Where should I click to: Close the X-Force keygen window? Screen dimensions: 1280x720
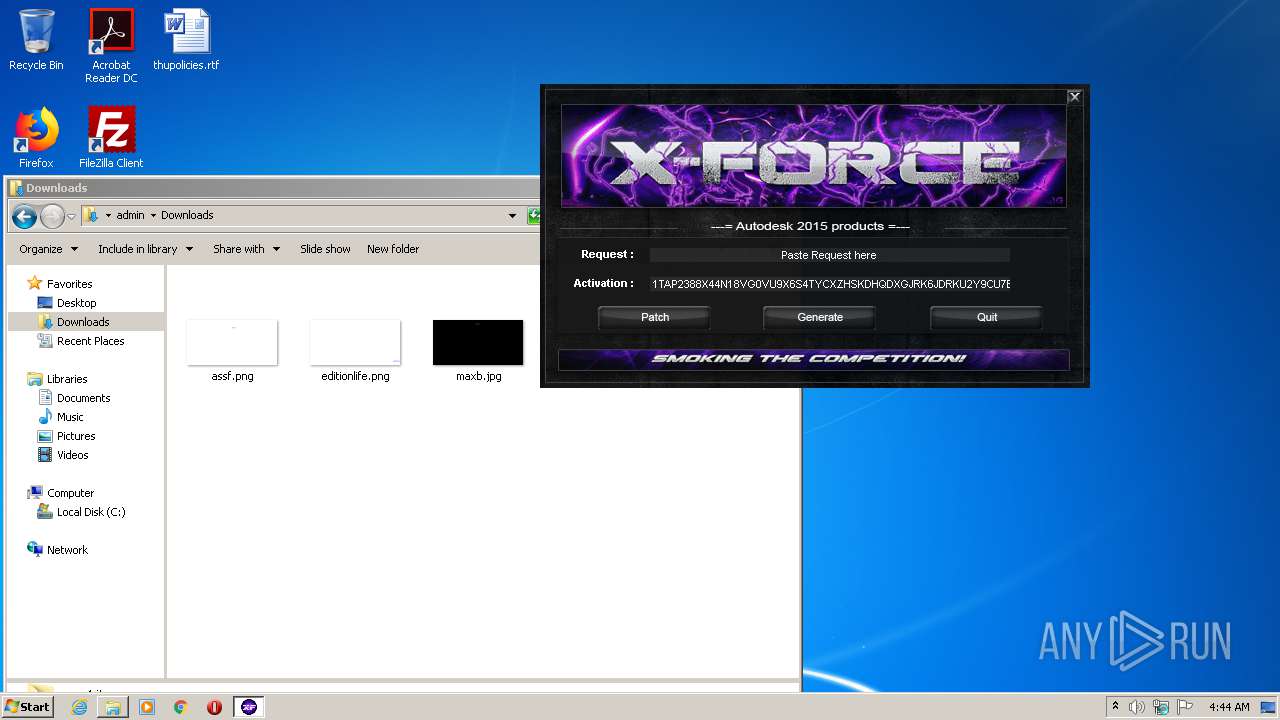pyautogui.click(x=1074, y=97)
